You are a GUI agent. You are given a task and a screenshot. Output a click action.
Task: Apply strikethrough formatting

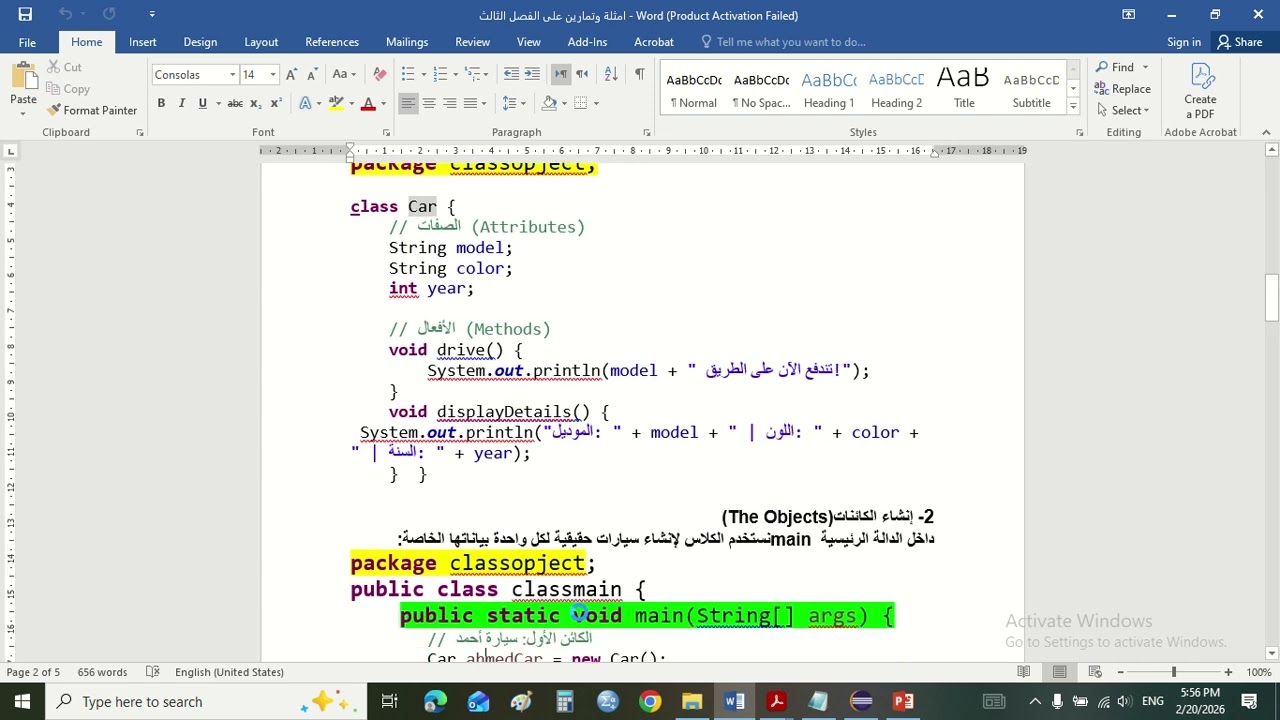point(234,103)
